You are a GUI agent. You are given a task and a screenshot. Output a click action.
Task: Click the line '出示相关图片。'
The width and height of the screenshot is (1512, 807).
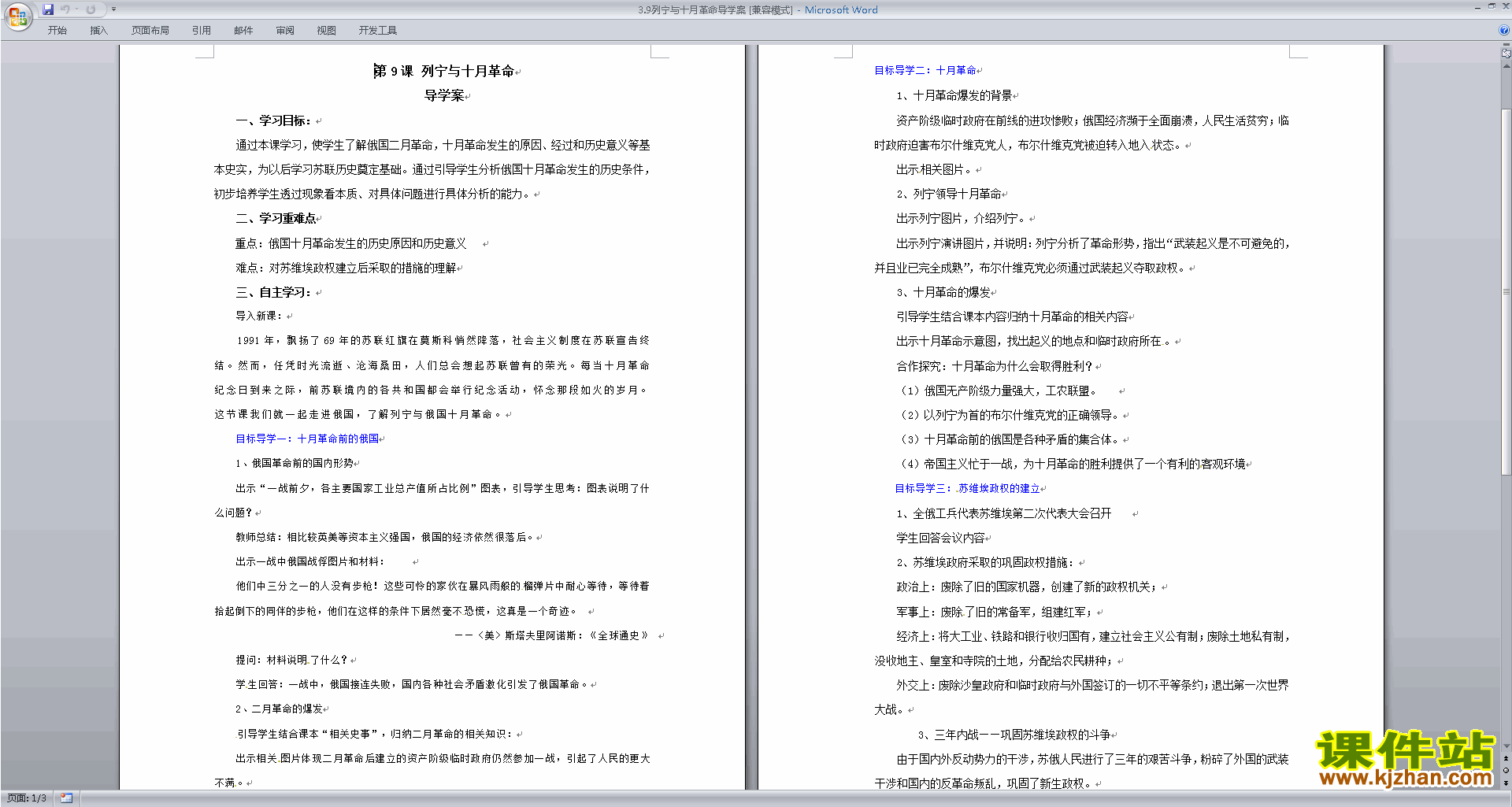point(934,169)
